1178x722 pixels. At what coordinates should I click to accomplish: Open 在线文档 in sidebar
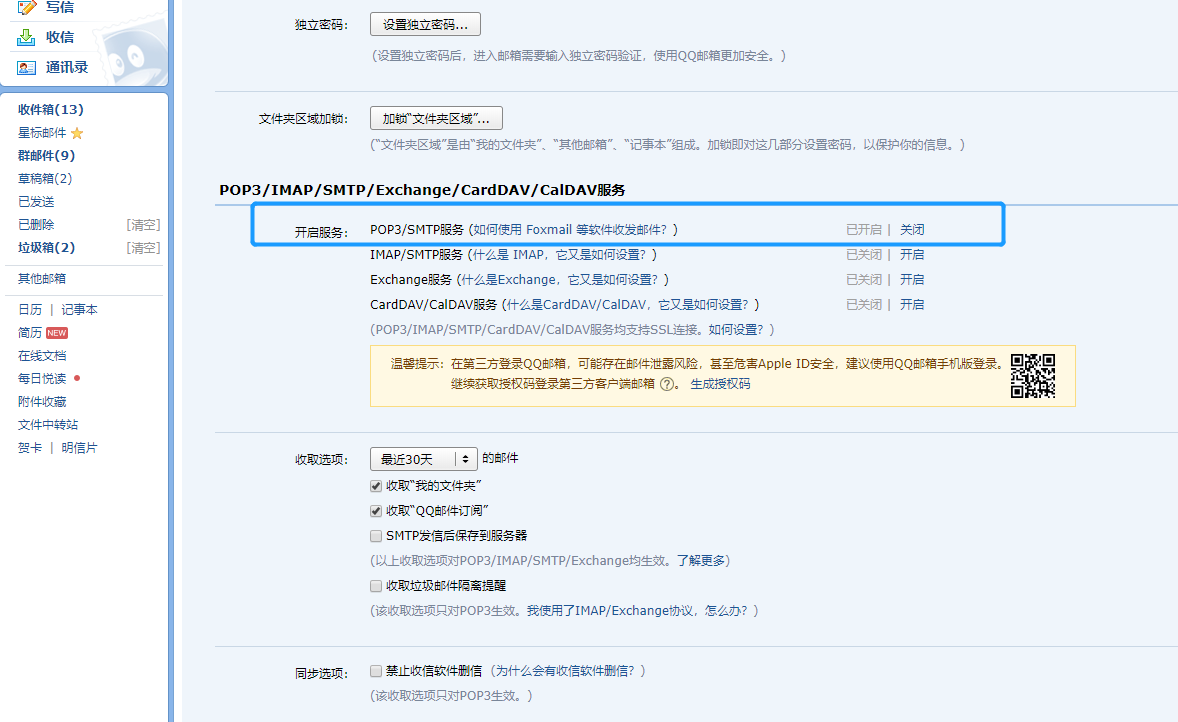tap(42, 355)
